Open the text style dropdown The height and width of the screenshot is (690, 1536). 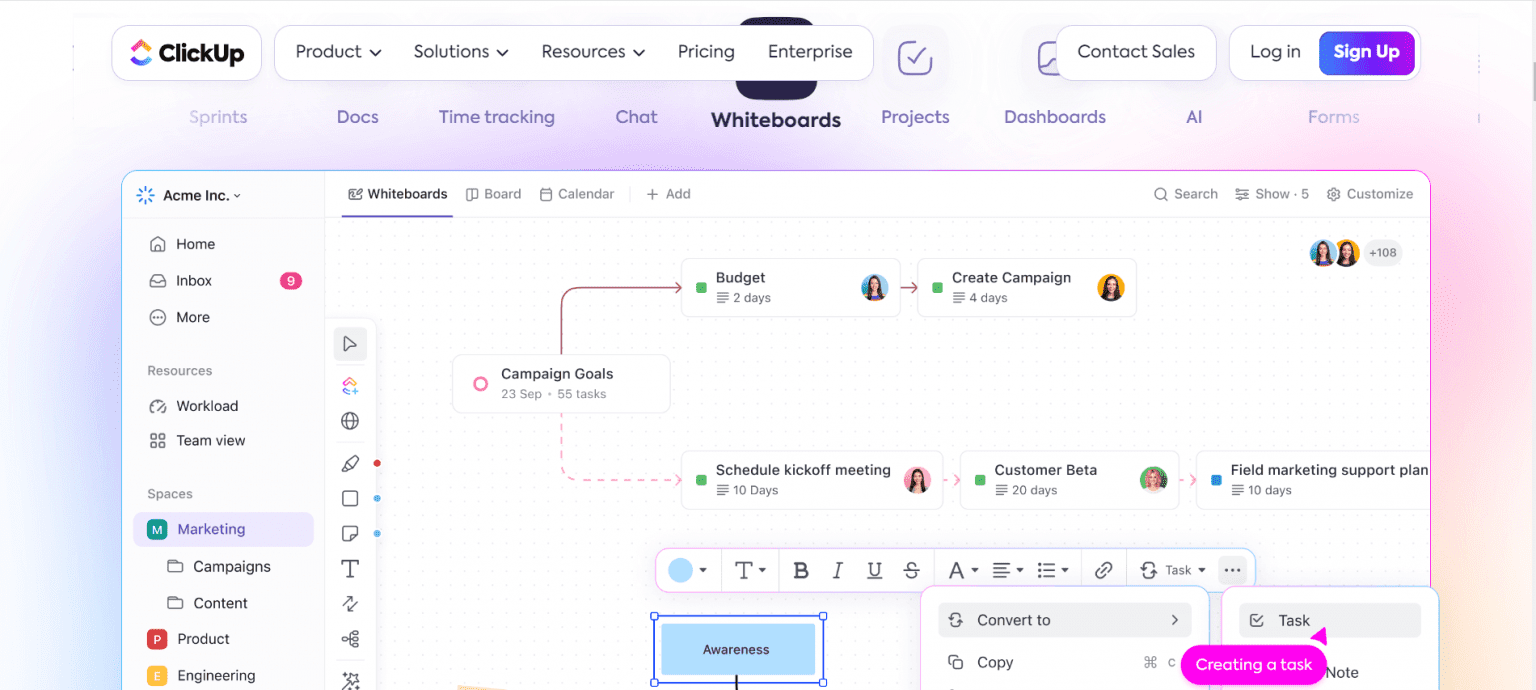pos(750,570)
